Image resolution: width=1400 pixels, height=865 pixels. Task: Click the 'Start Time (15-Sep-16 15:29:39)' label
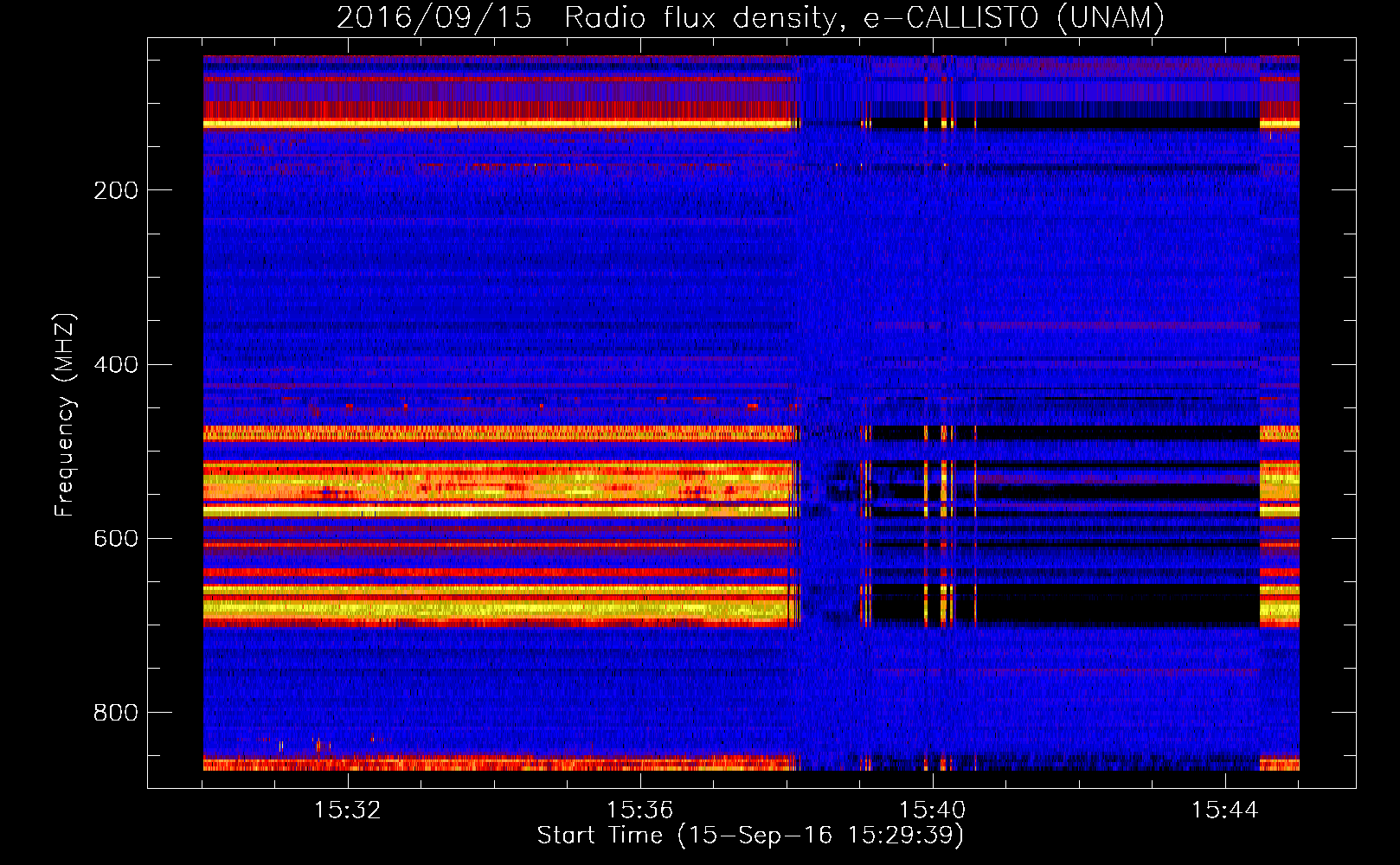(x=750, y=836)
